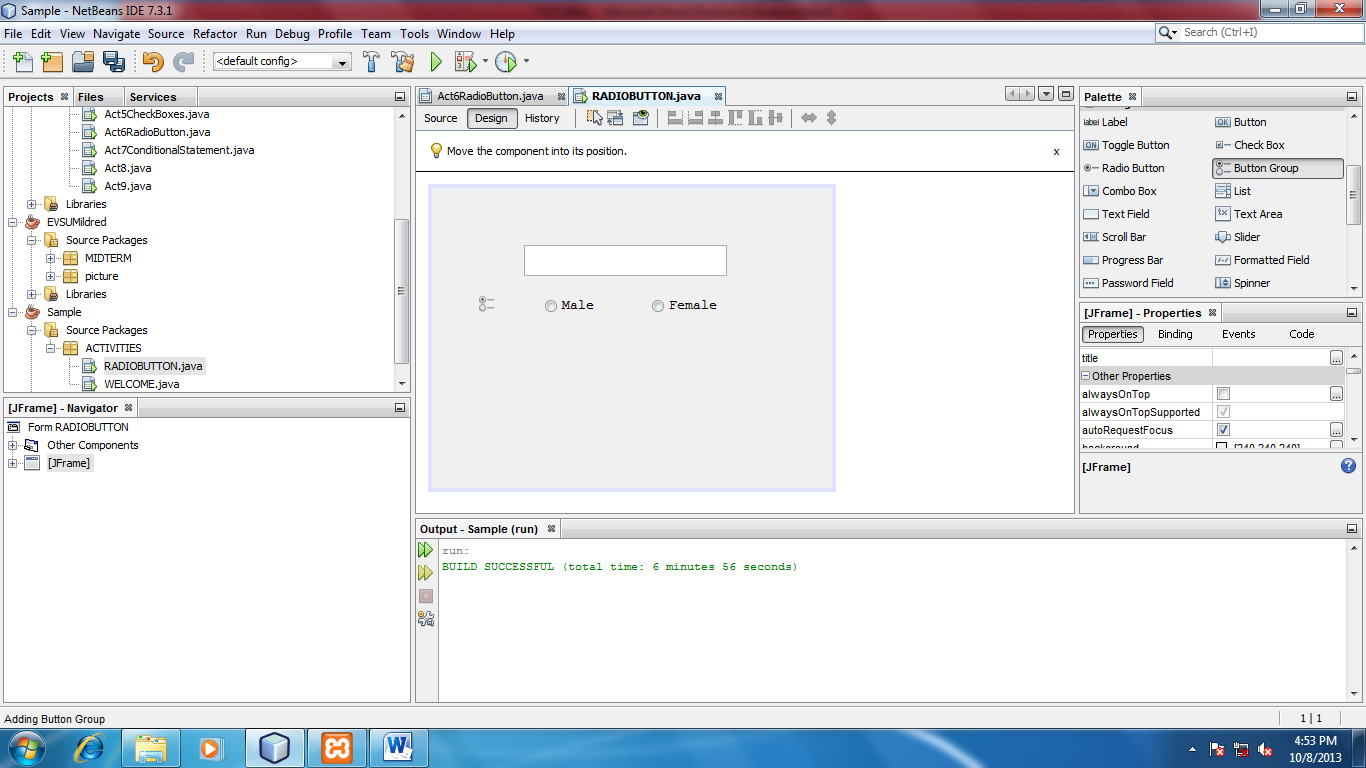Open the Refactor menu

click(x=215, y=33)
